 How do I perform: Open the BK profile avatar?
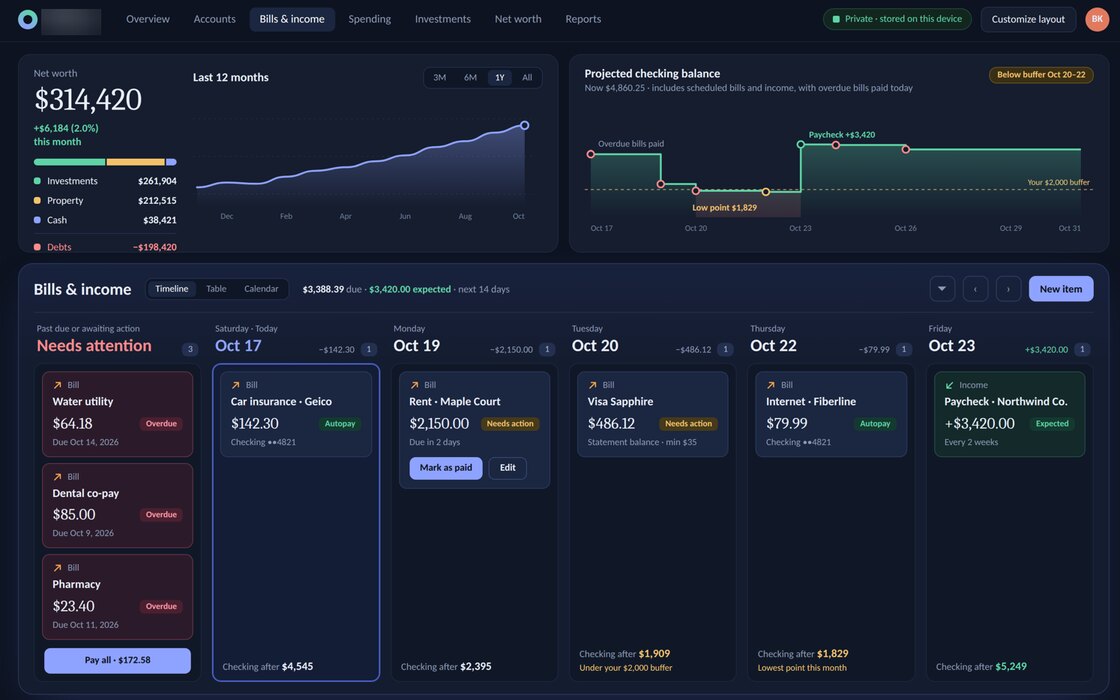(x=1096, y=19)
